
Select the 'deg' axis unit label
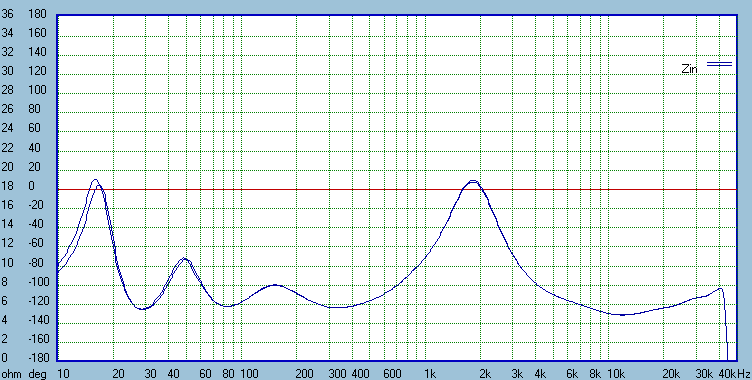click(37, 374)
